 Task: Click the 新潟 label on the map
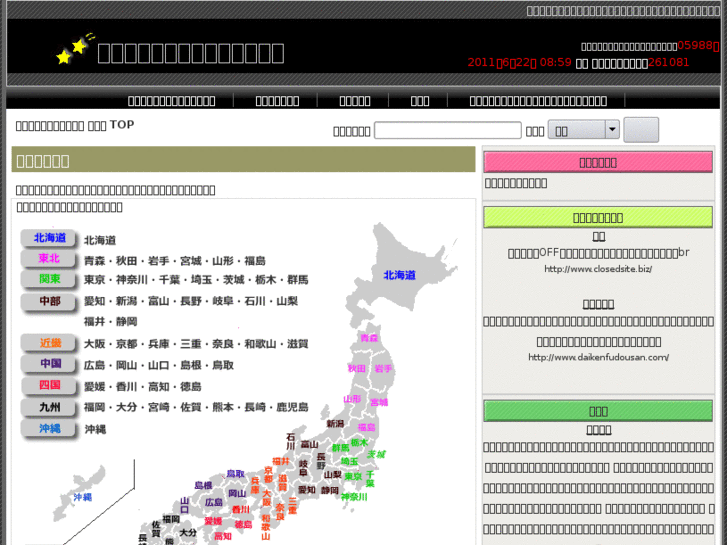(x=335, y=423)
